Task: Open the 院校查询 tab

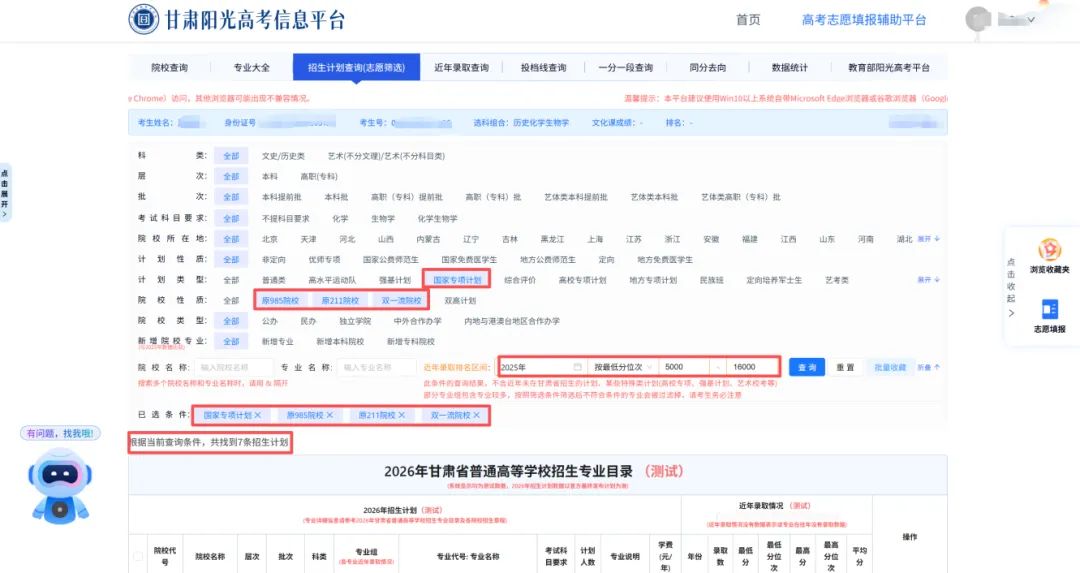Action: point(169,67)
